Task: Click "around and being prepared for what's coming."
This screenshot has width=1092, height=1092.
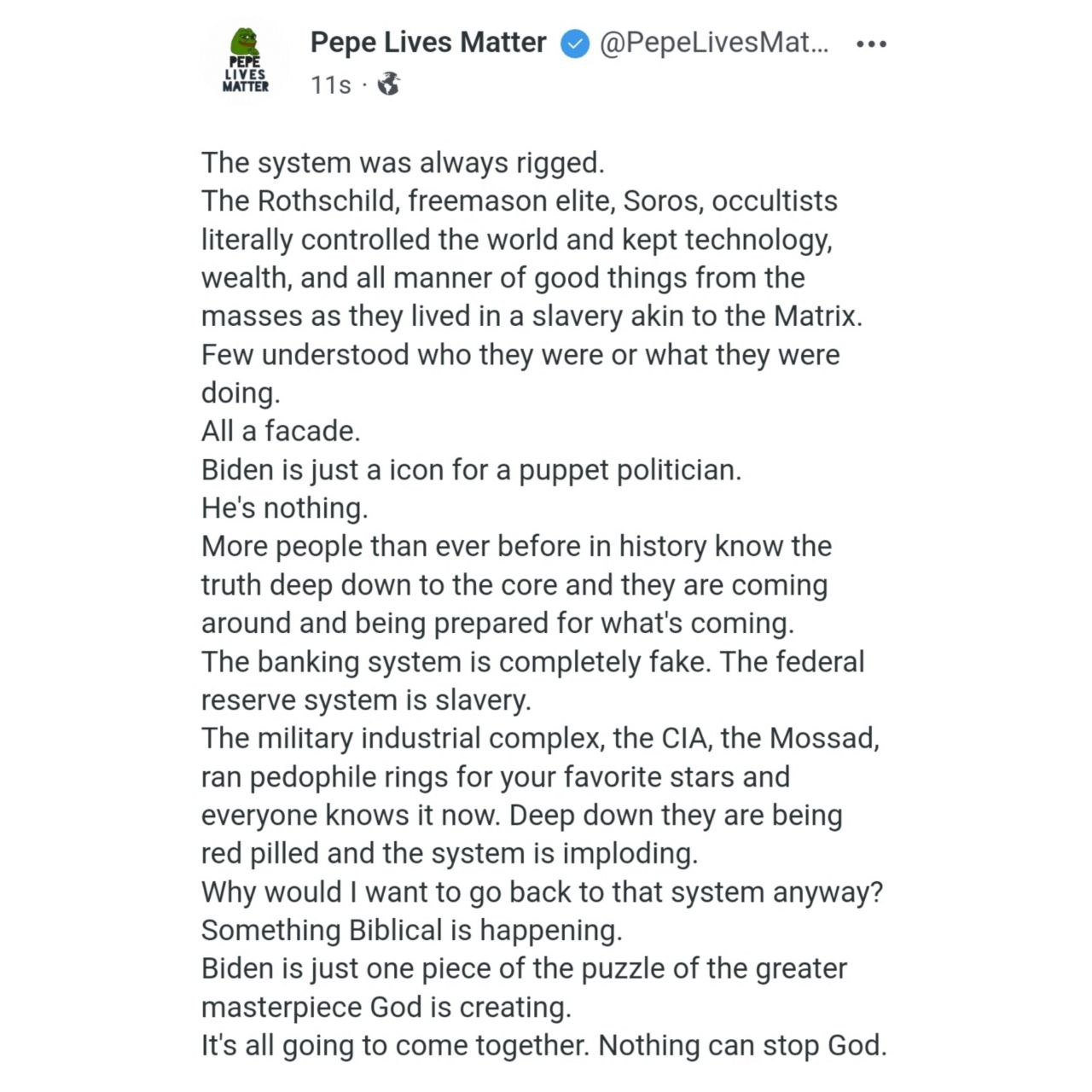Action: pyautogui.click(x=497, y=623)
